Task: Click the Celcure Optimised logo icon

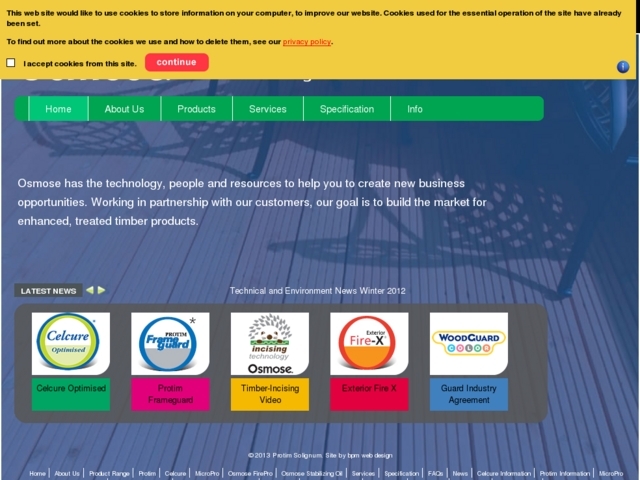Action: click(70, 343)
